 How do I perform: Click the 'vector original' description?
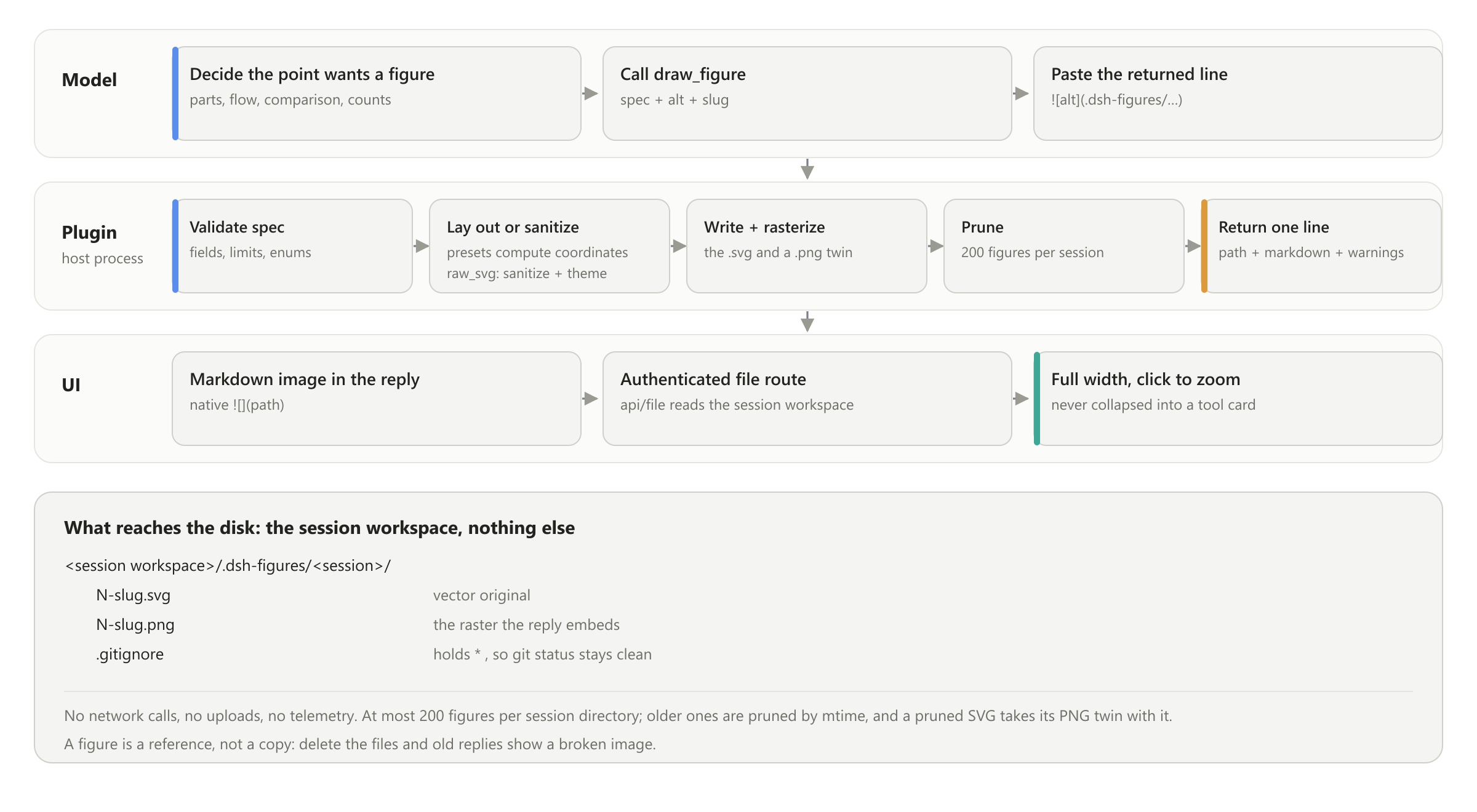pos(482,595)
